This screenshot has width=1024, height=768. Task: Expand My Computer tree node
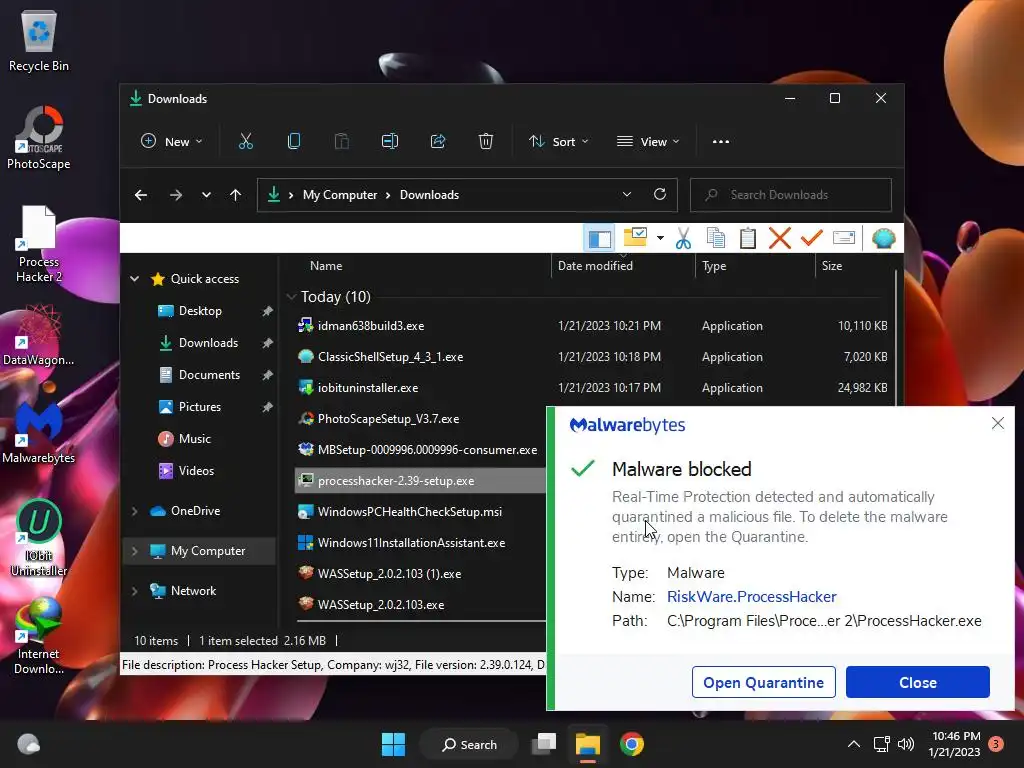click(x=135, y=551)
